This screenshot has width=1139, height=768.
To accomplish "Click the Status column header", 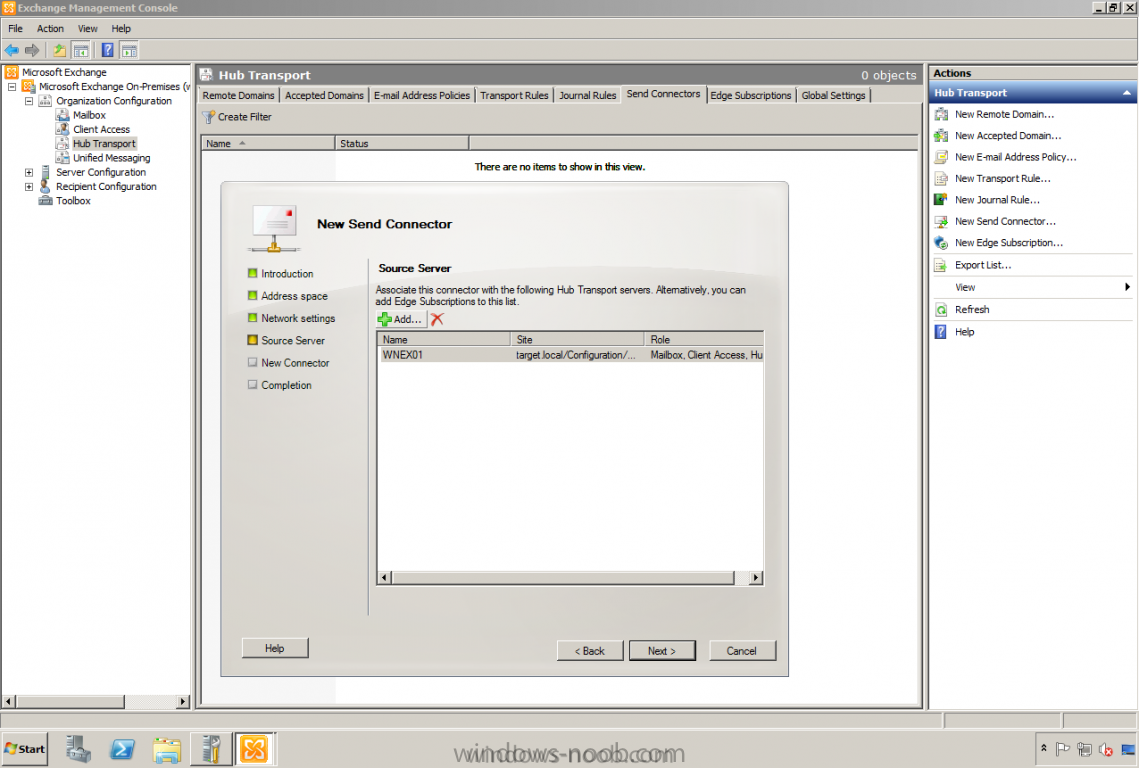I will (x=402, y=143).
